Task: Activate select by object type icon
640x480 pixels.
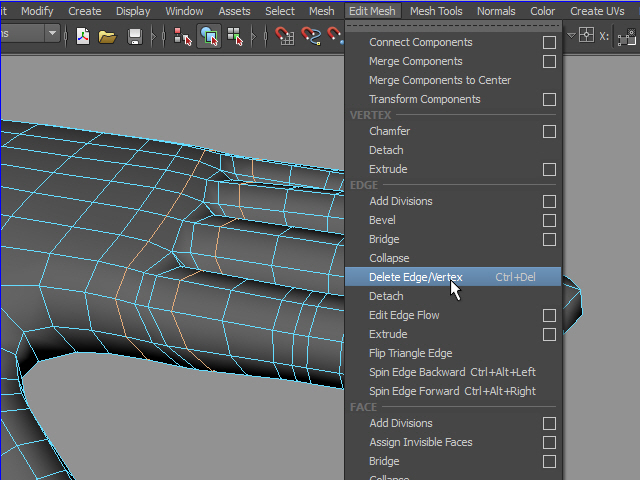Action: [x=209, y=36]
